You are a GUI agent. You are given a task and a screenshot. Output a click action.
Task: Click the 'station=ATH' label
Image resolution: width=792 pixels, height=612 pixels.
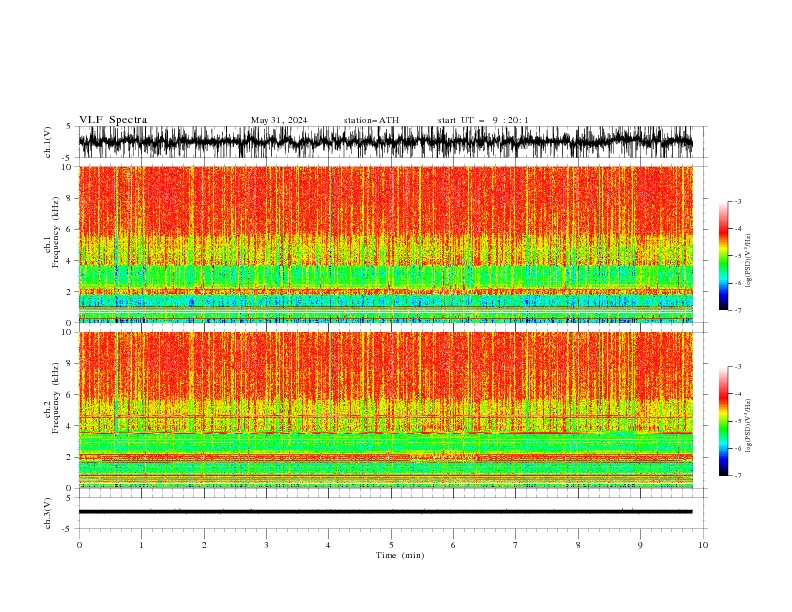point(371,120)
